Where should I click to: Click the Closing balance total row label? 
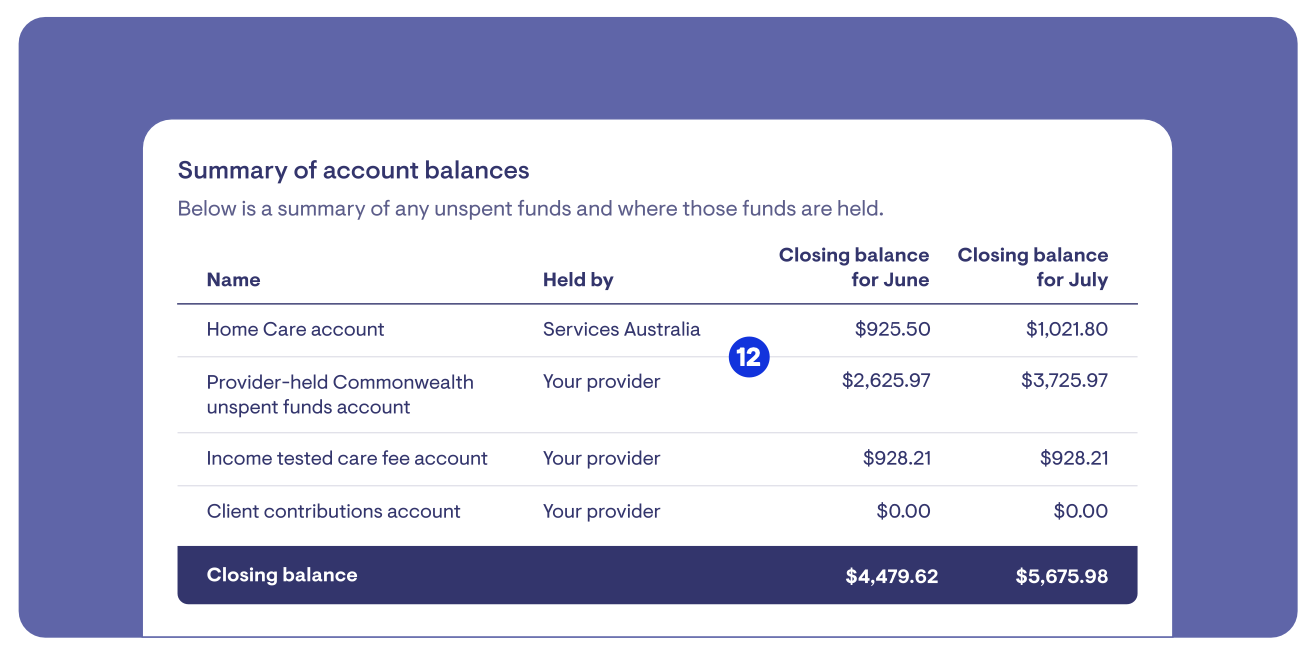click(x=281, y=575)
